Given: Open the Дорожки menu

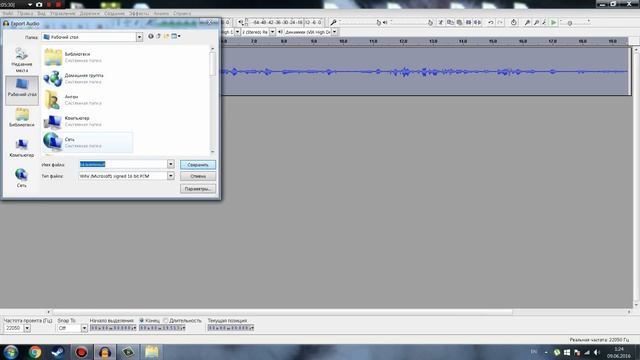Looking at the screenshot, I should pyautogui.click(x=89, y=13).
